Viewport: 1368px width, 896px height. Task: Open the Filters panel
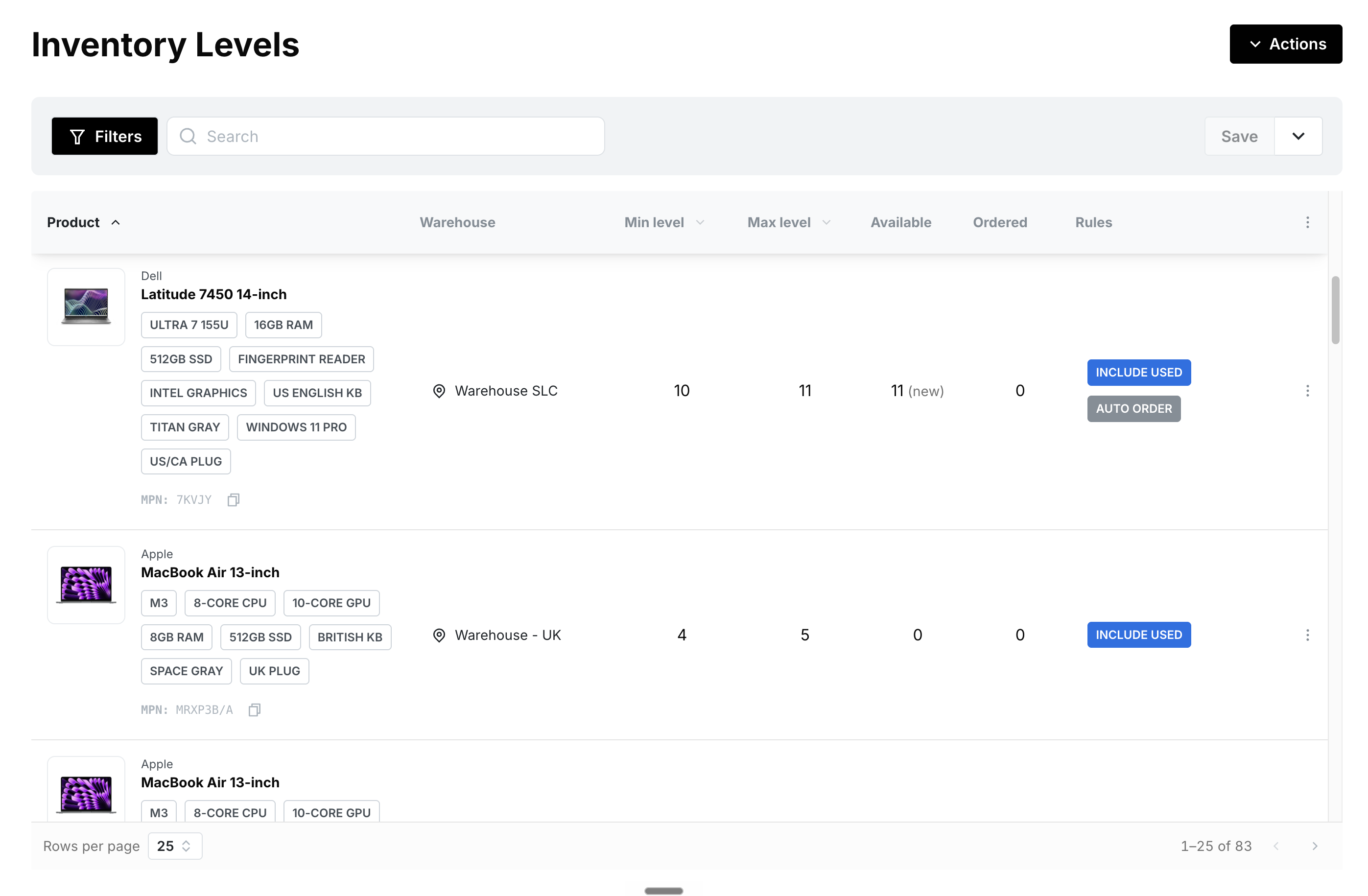coord(105,136)
